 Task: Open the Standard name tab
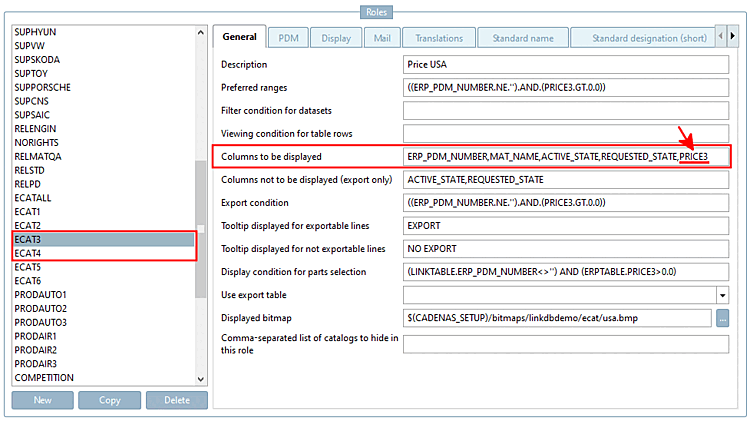(x=523, y=38)
